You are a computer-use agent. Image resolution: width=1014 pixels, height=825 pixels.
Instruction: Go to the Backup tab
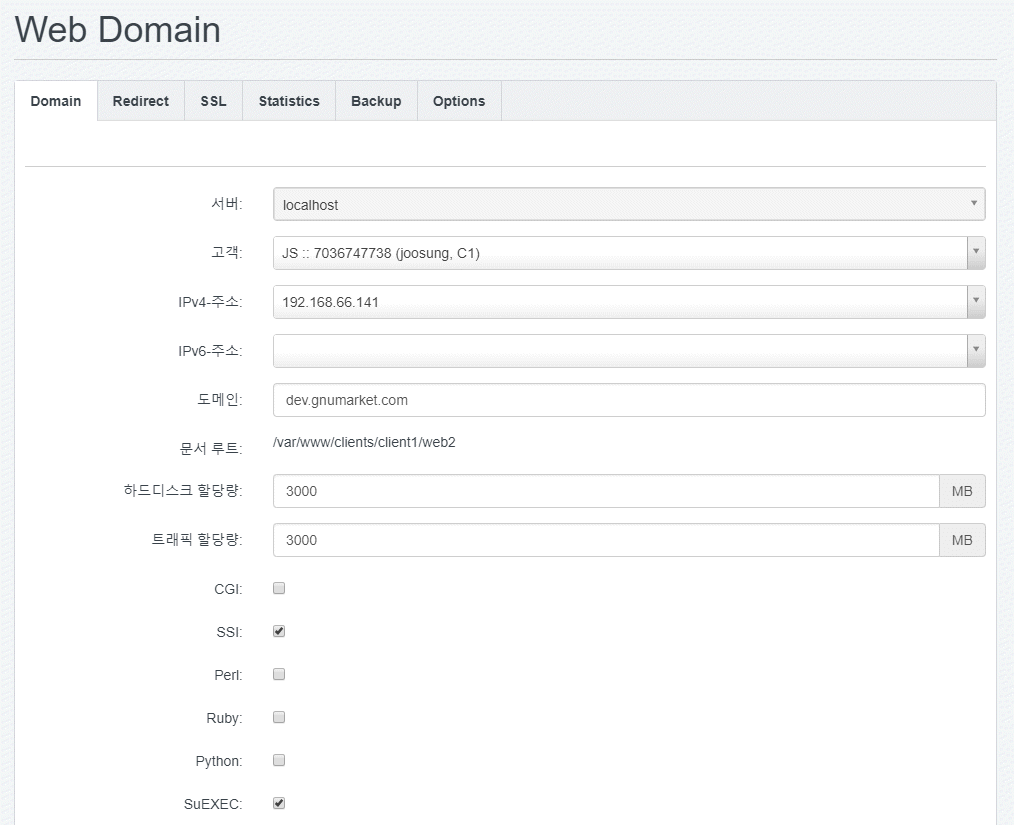tap(376, 101)
